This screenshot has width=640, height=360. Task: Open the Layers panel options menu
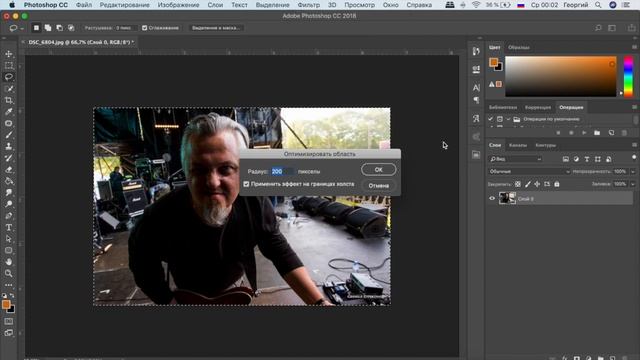click(x=634, y=145)
